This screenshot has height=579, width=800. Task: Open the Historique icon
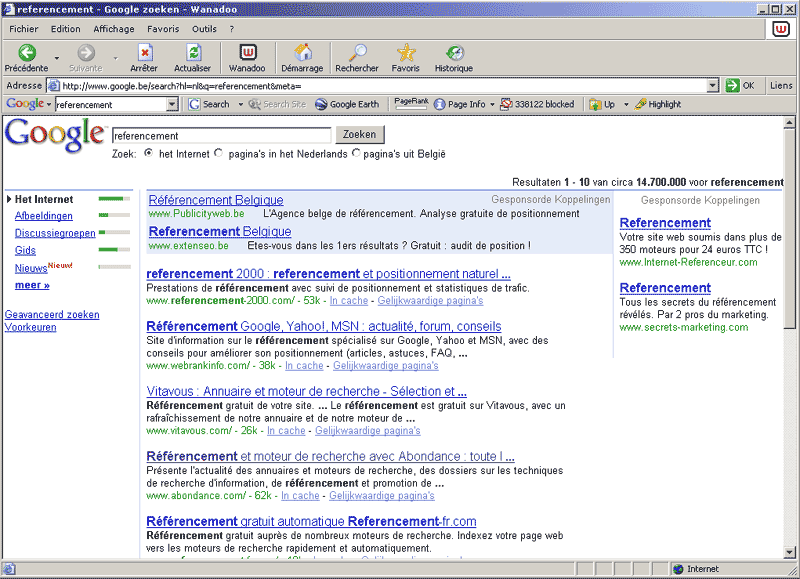click(x=454, y=53)
